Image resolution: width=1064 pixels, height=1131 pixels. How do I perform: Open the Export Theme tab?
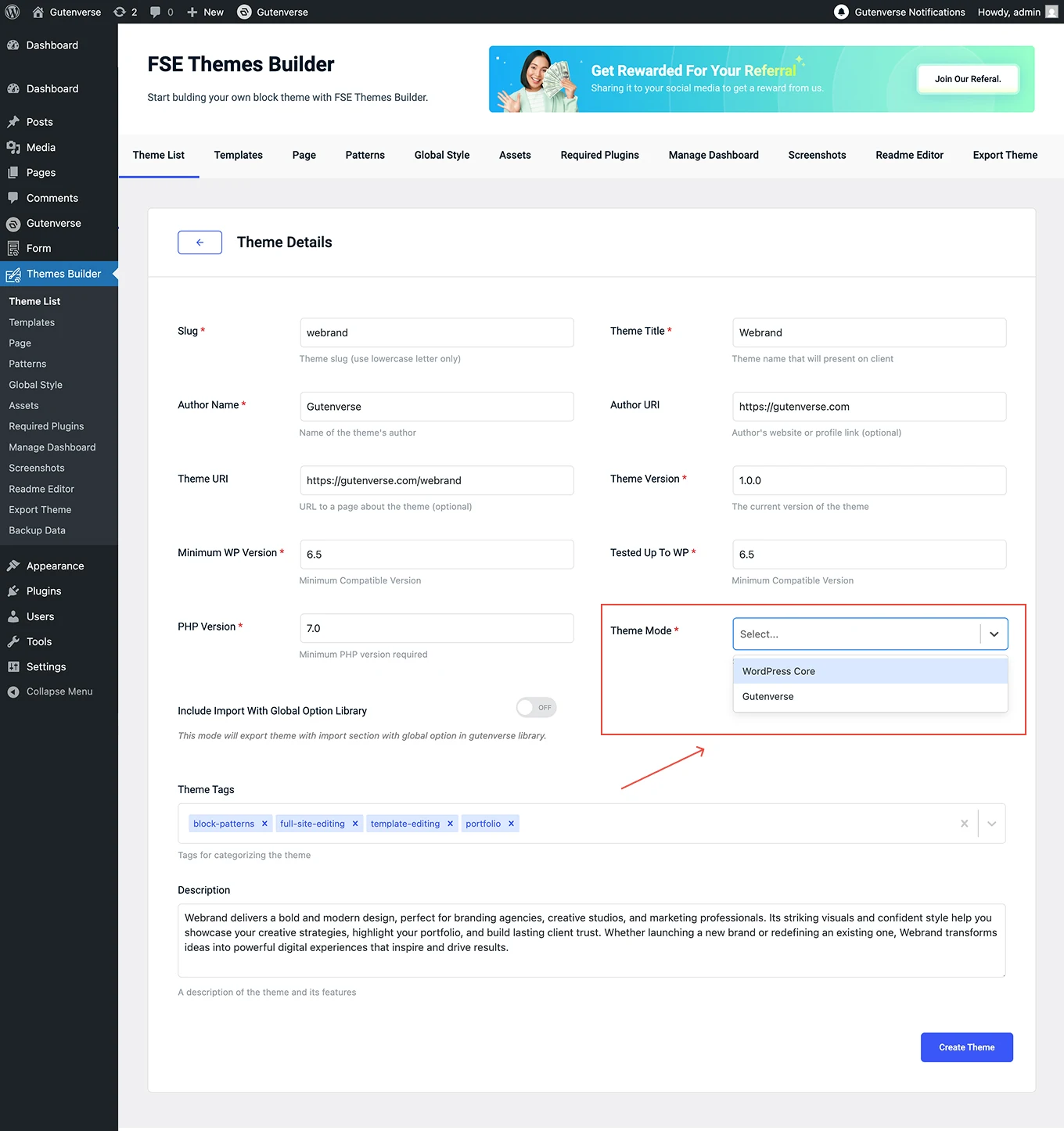pos(1005,155)
